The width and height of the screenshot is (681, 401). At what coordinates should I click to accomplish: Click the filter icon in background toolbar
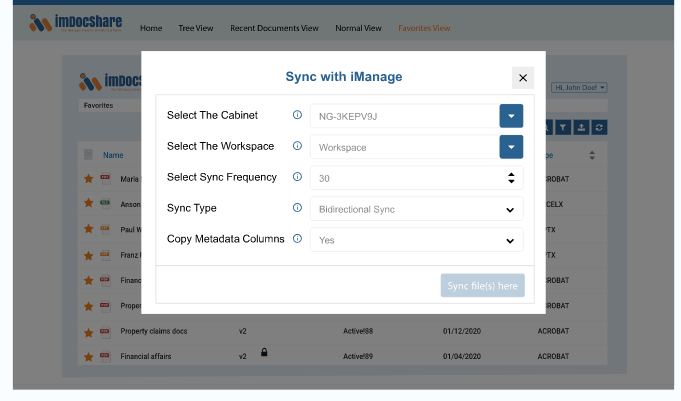point(563,127)
